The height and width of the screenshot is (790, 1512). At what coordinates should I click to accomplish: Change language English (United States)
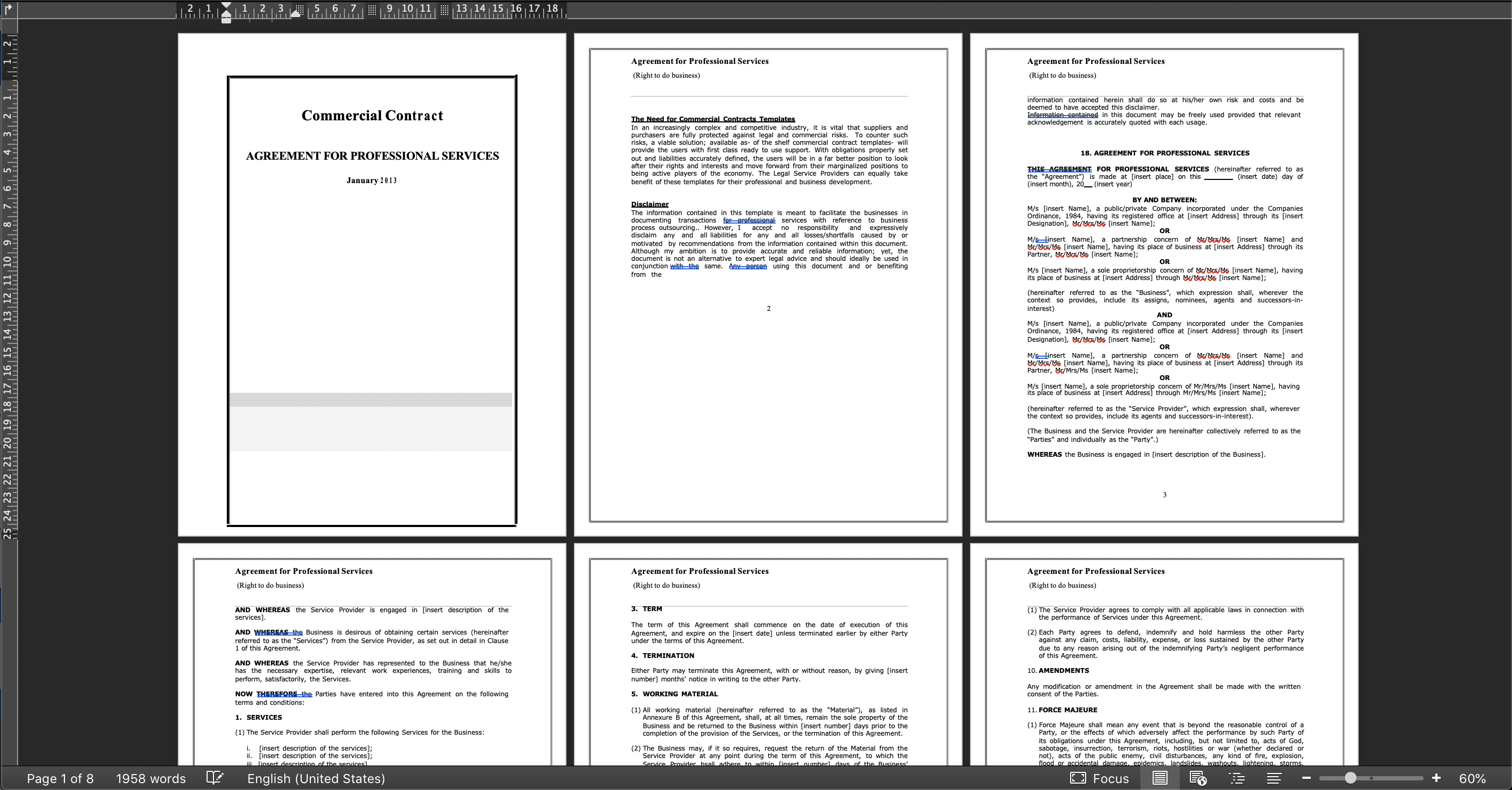(316, 778)
